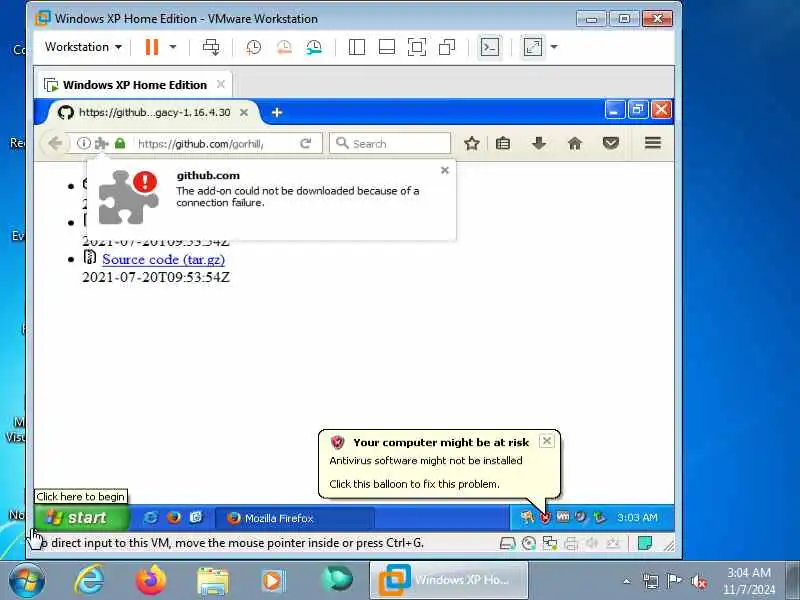The height and width of the screenshot is (600, 800).
Task: Open the Firefox hamburger menu
Action: (653, 143)
